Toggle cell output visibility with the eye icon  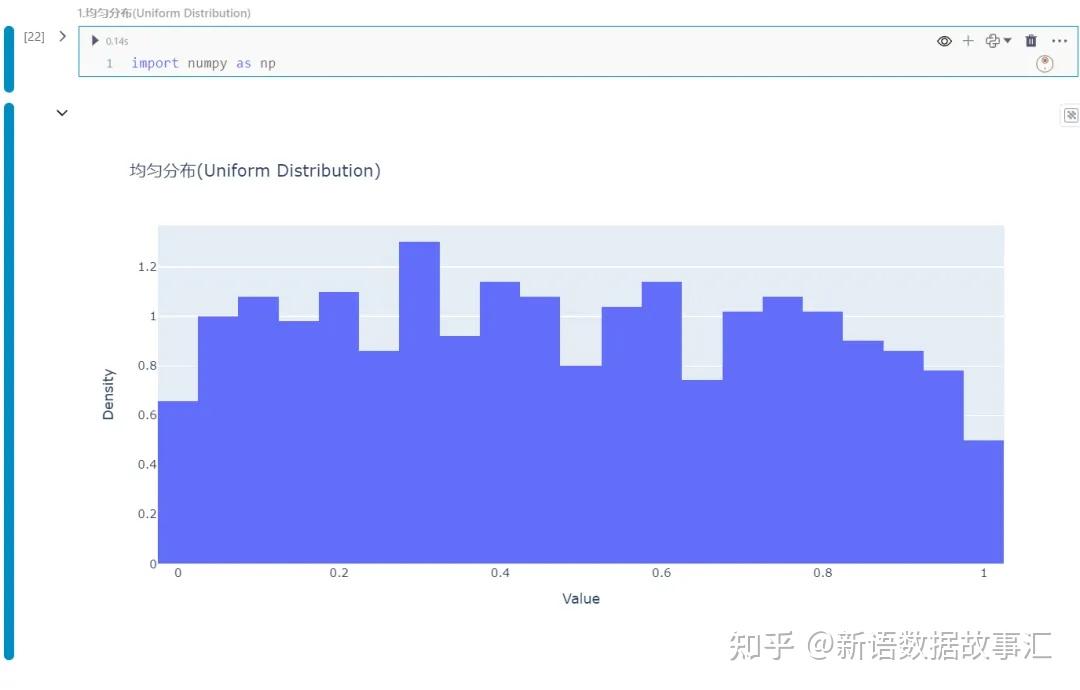944,41
